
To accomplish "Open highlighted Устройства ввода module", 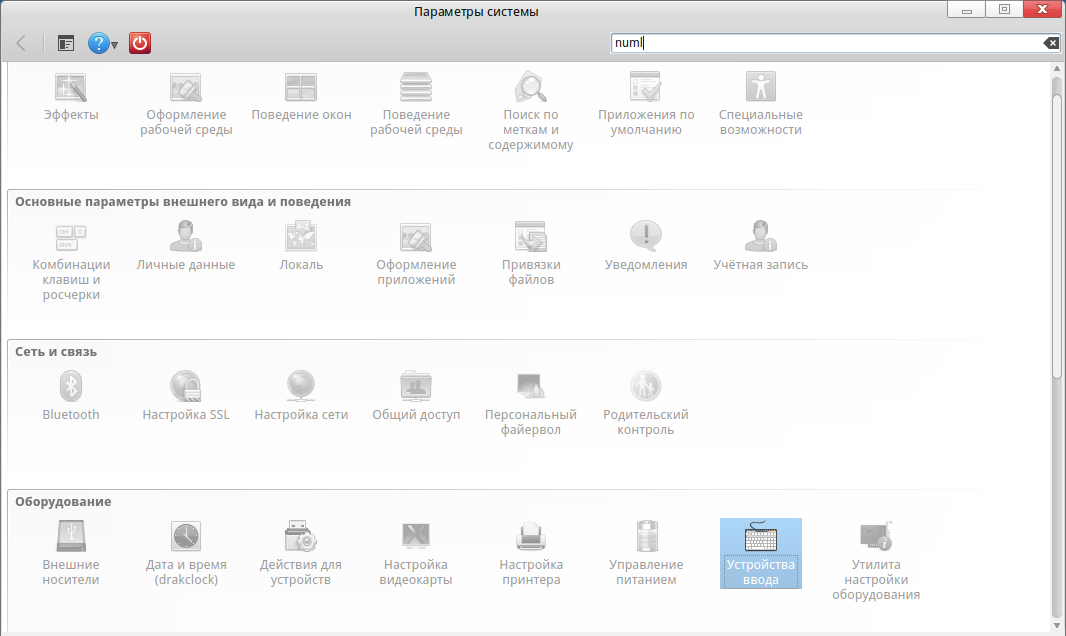I will click(761, 554).
